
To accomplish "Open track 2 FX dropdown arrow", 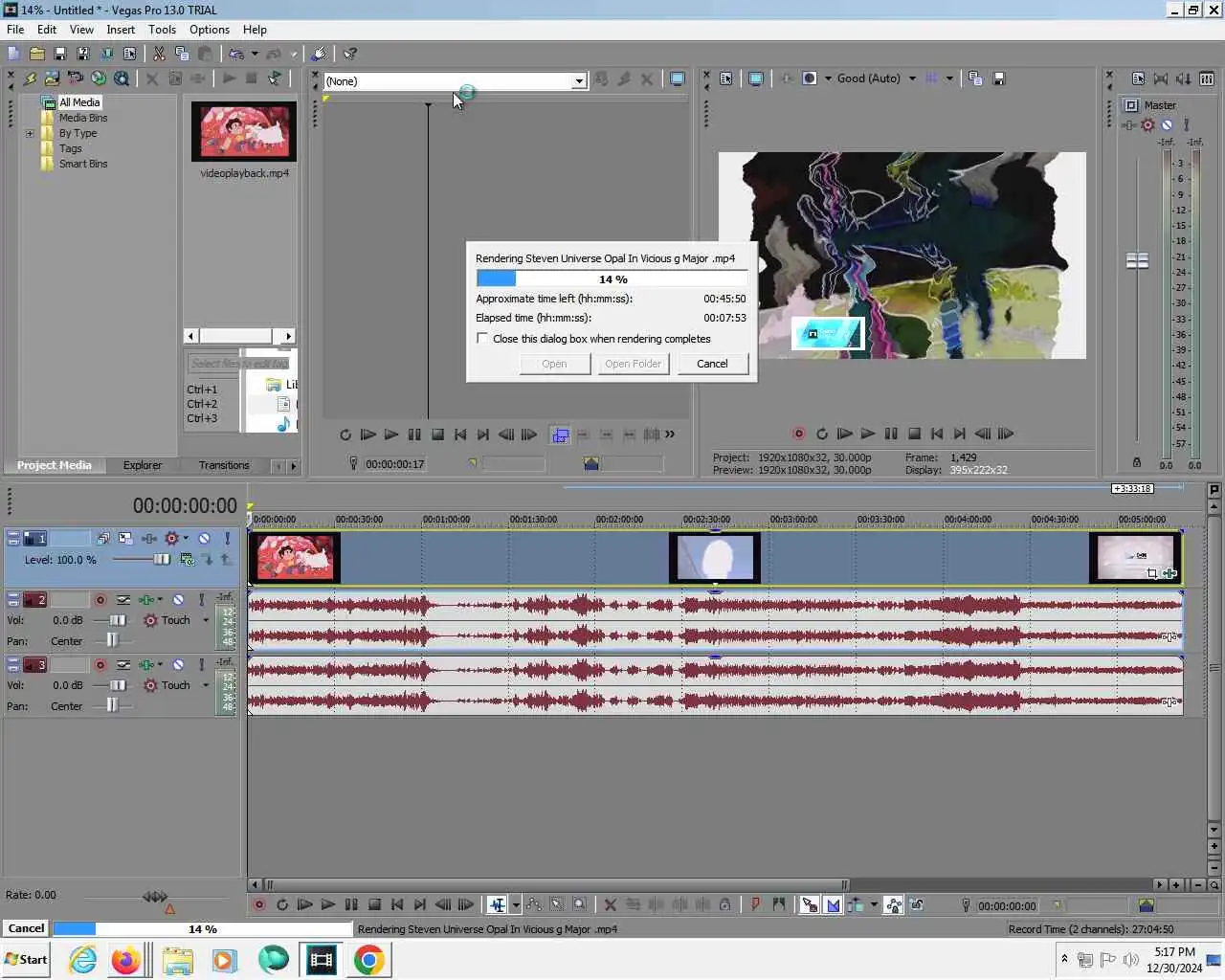I will pos(160,600).
